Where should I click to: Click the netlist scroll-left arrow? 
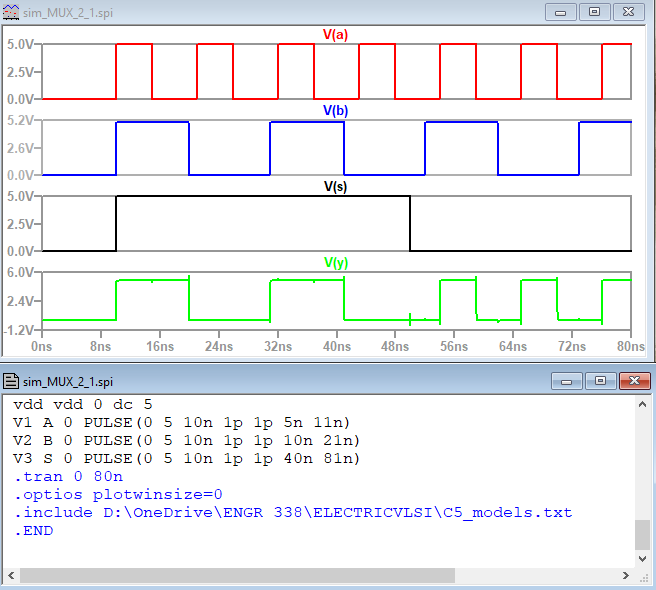tap(11, 575)
